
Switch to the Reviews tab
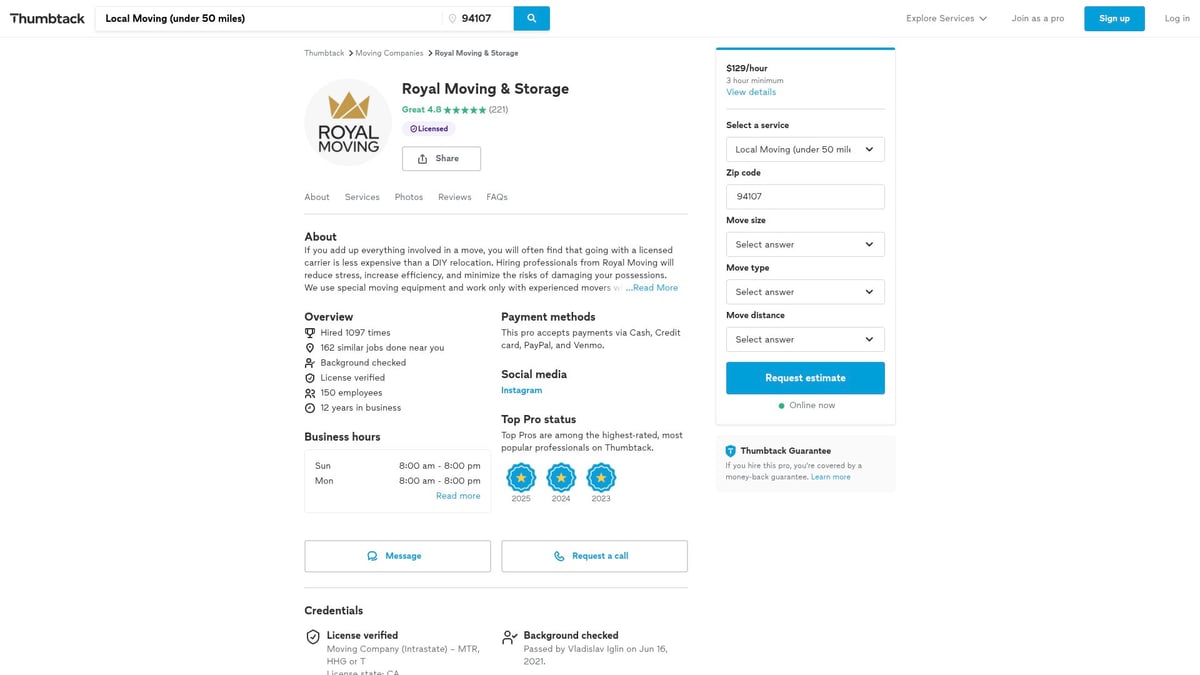(x=454, y=197)
